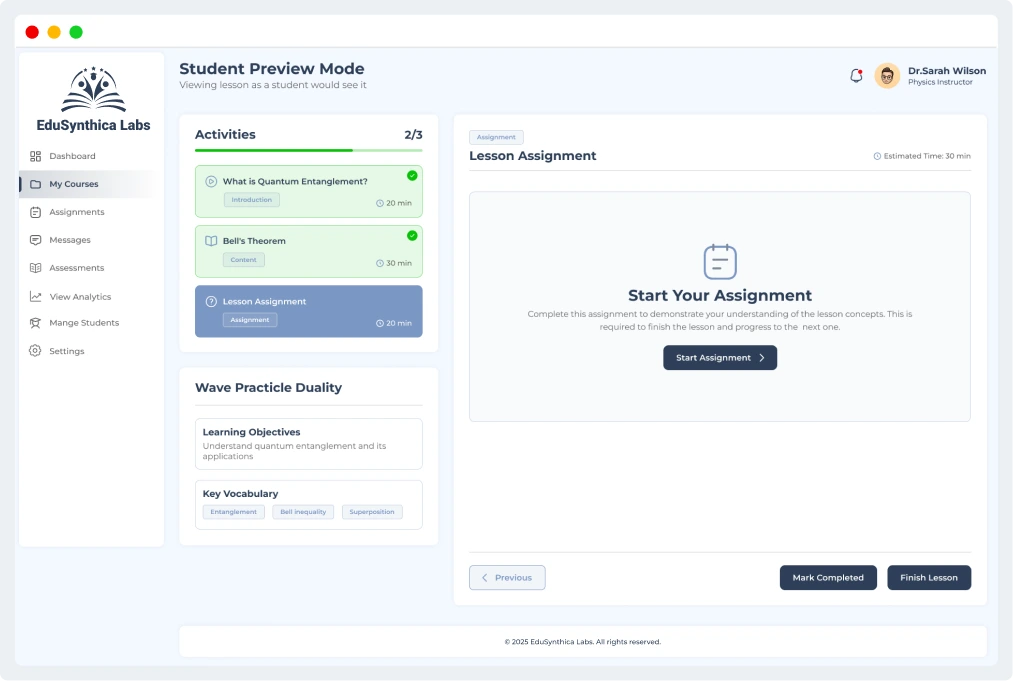This screenshot has width=1013, height=681.
Task: Open Manage Students section
Action: [x=84, y=323]
